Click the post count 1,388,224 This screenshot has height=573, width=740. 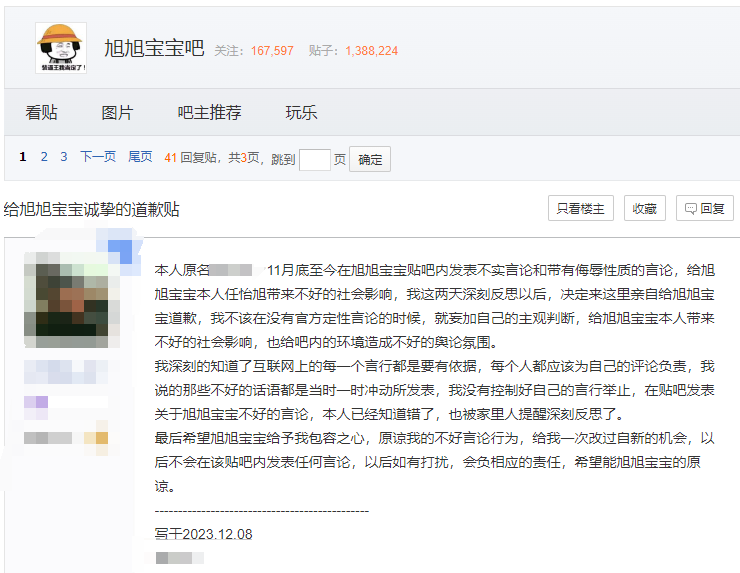(x=371, y=51)
